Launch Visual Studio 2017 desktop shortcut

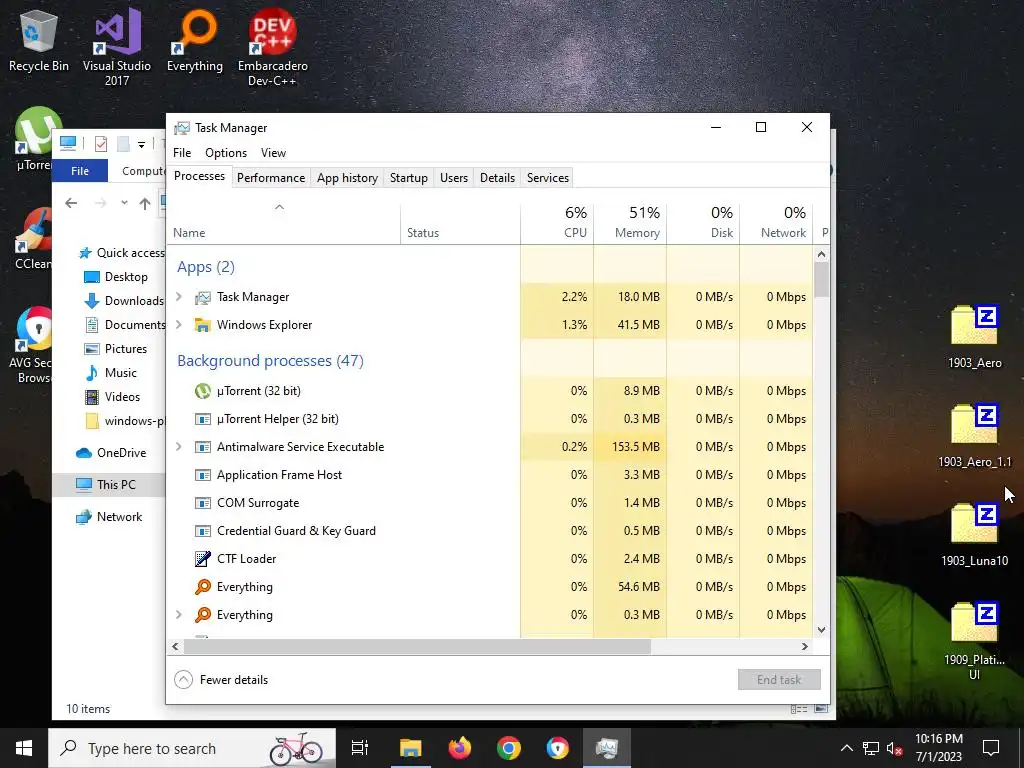pyautogui.click(x=117, y=47)
